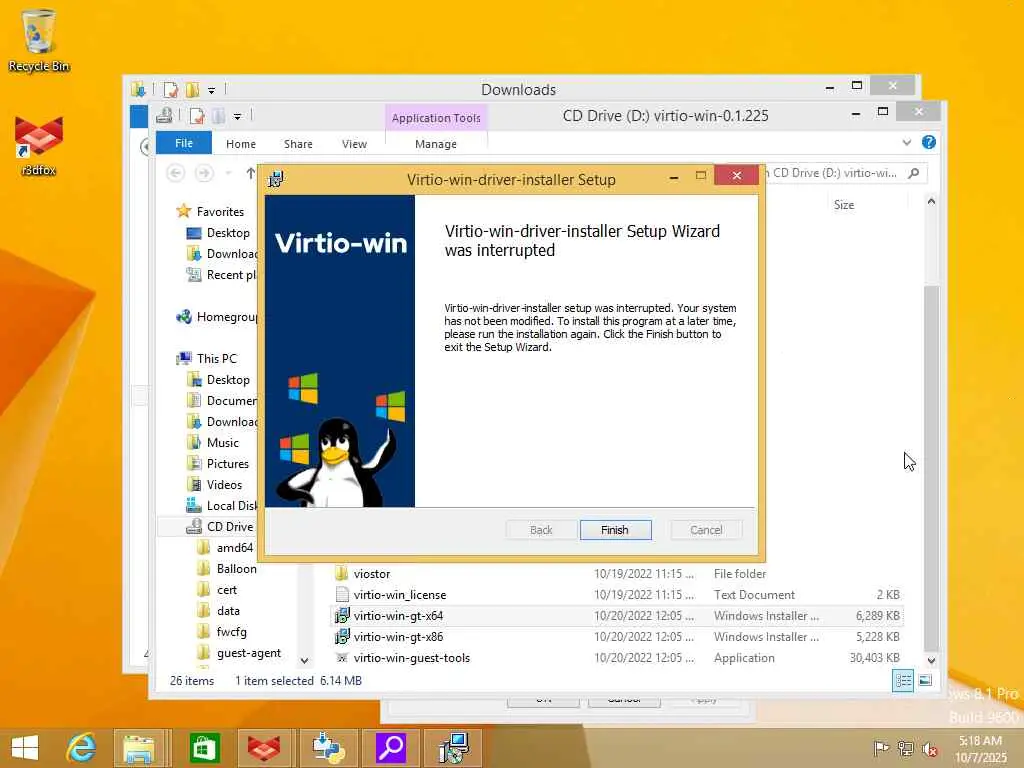
Task: Select virtio-win-gt-x64 installer icon
Action: click(342, 615)
